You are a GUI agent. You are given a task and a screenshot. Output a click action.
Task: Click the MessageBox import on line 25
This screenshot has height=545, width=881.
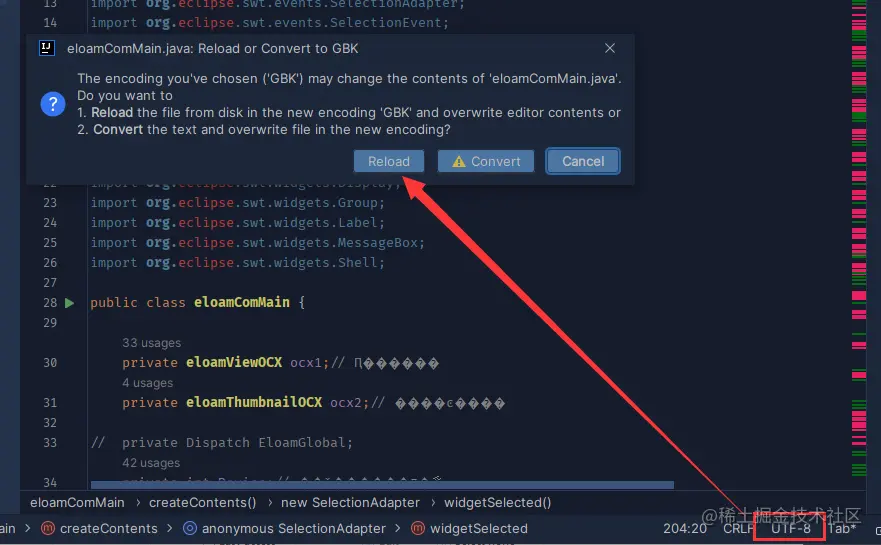click(x=258, y=243)
